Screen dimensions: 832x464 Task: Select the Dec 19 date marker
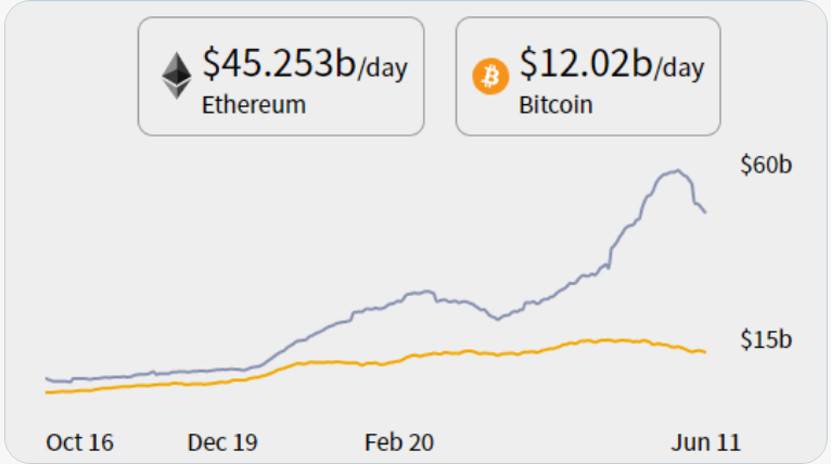[x=221, y=442]
